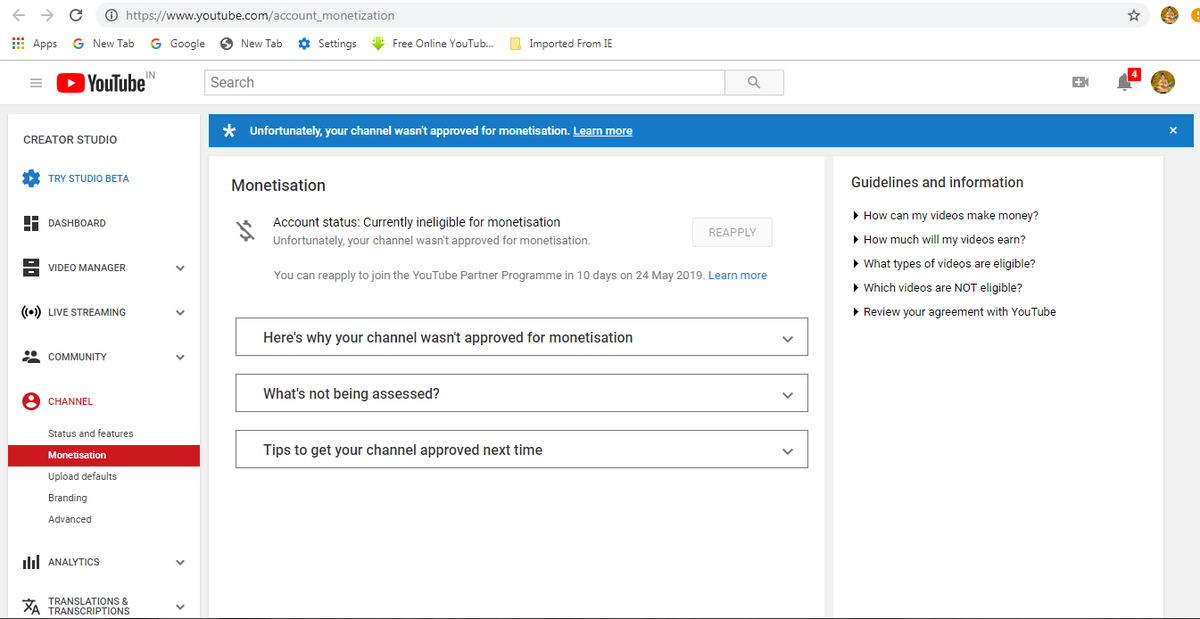Open Upload defaults submenu item

tap(82, 477)
